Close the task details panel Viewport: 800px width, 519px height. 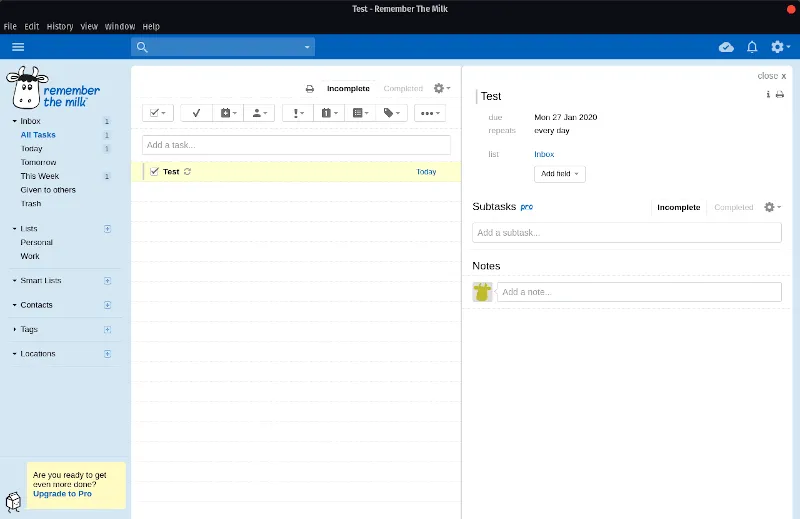[x=771, y=76]
